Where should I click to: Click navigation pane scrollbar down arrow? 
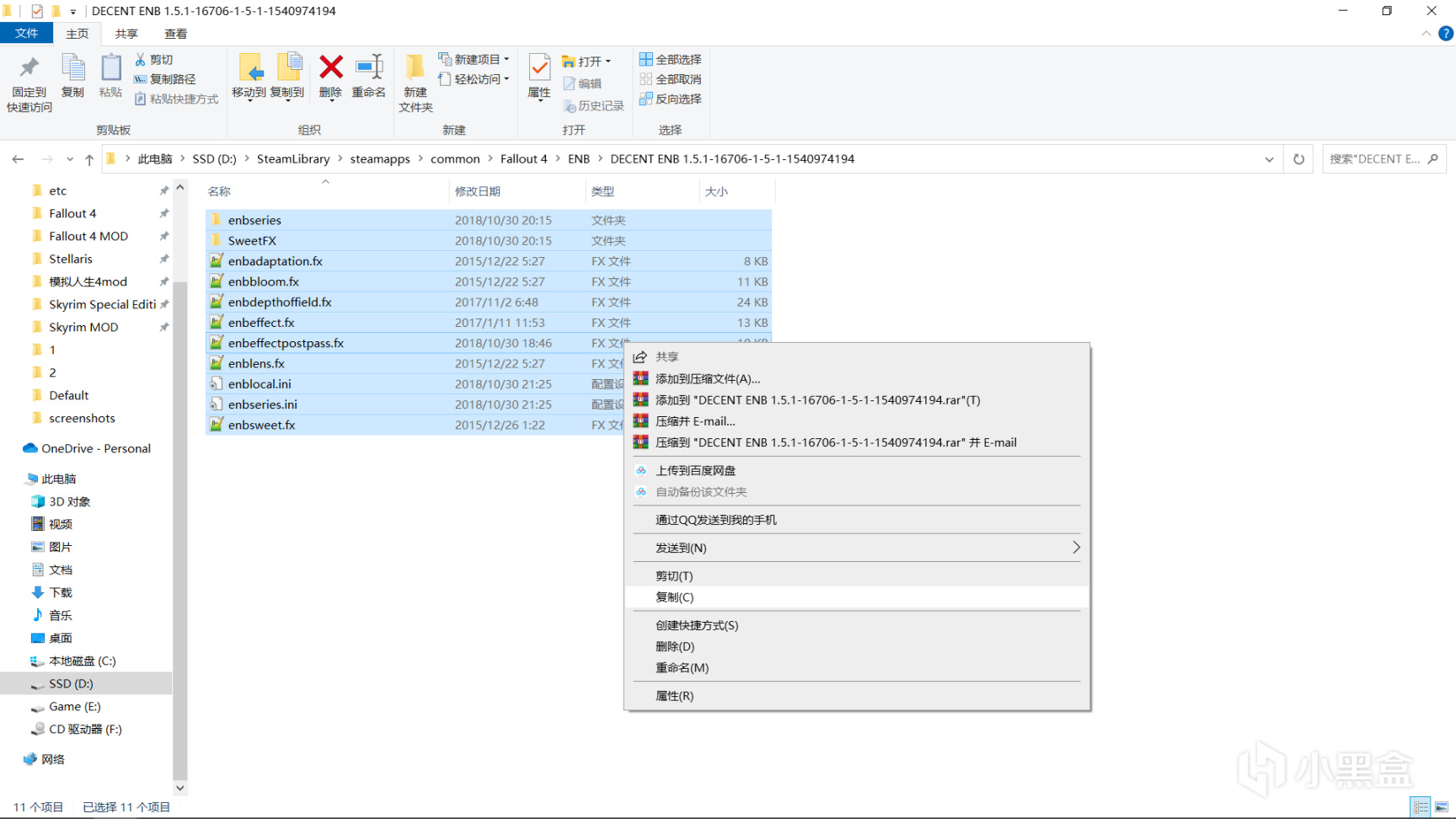(x=179, y=788)
